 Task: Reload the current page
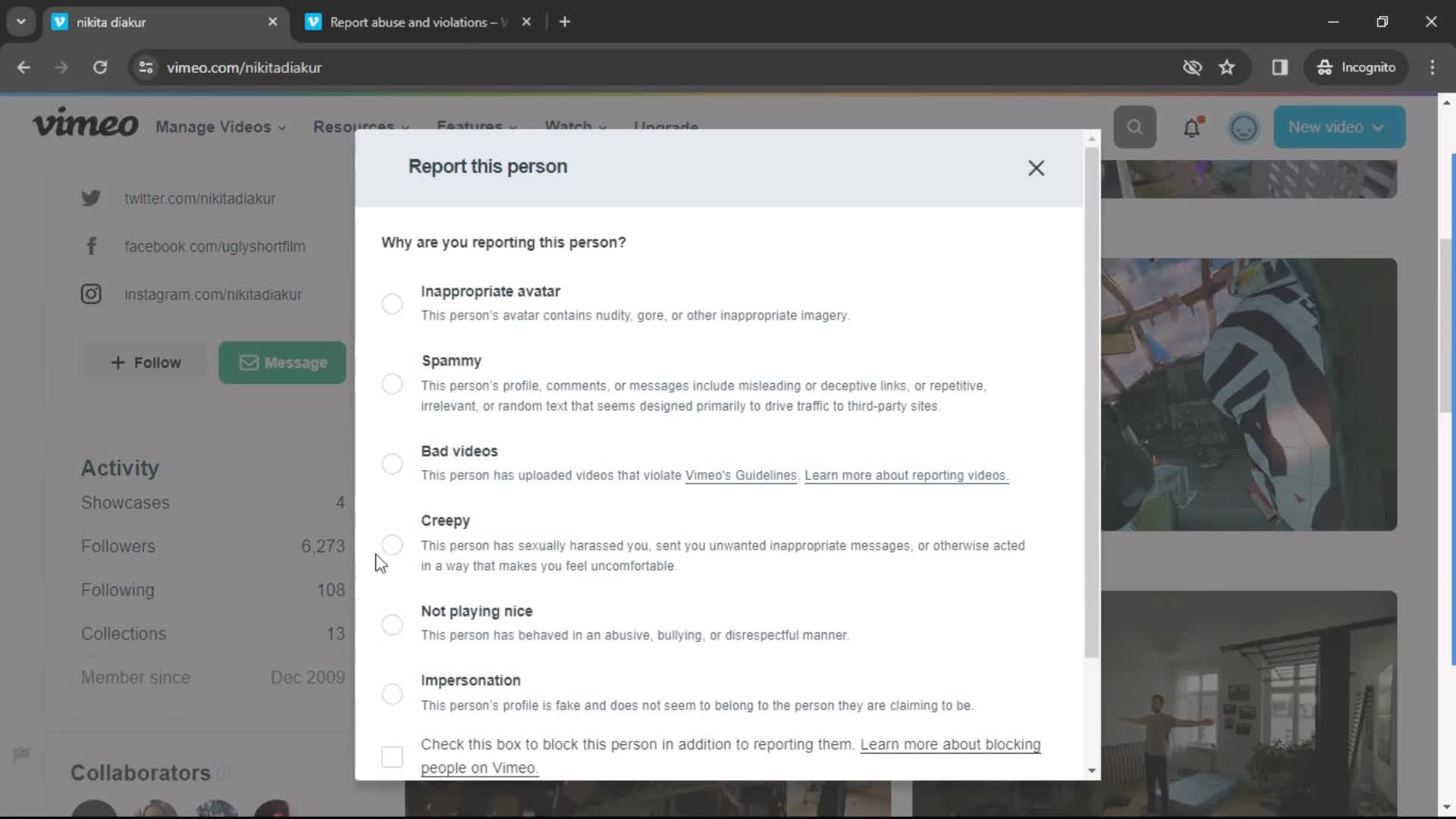tap(100, 67)
